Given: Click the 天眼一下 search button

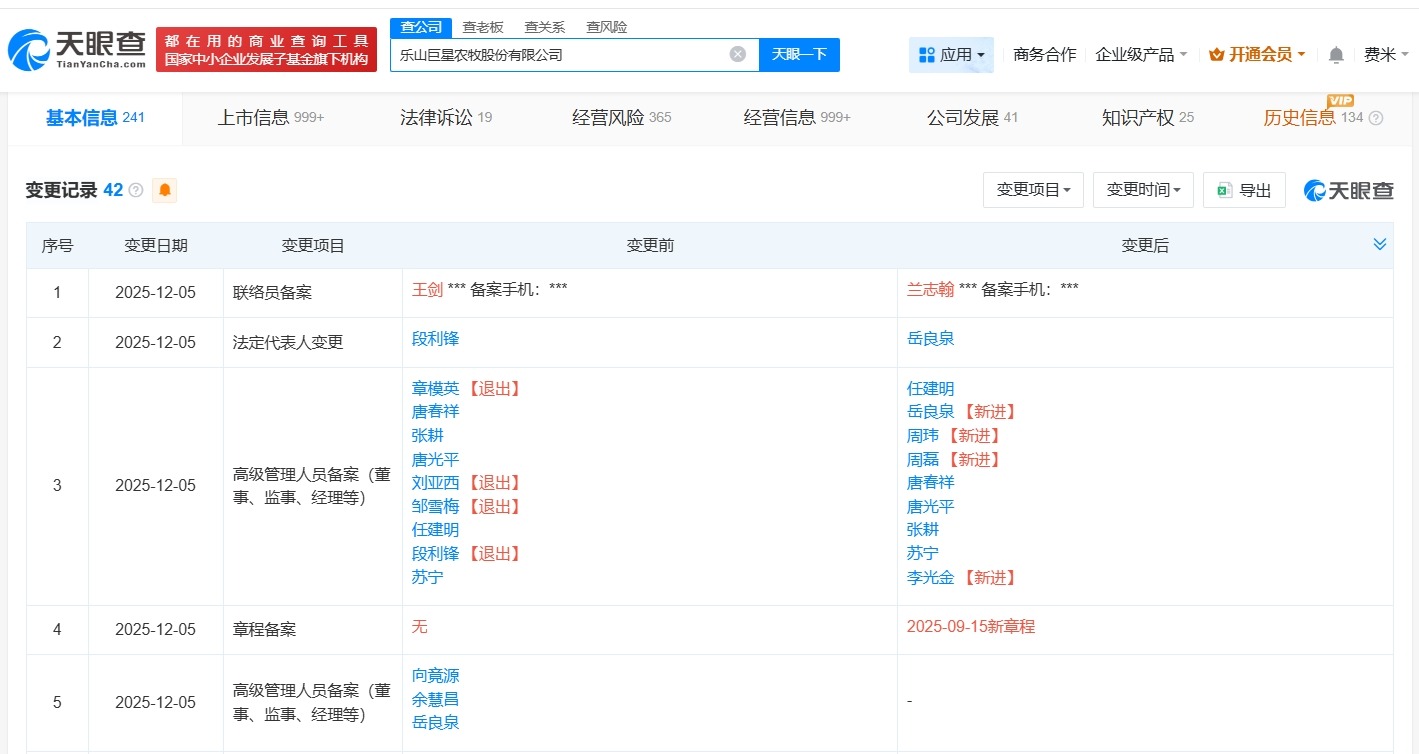Looking at the screenshot, I should (799, 55).
